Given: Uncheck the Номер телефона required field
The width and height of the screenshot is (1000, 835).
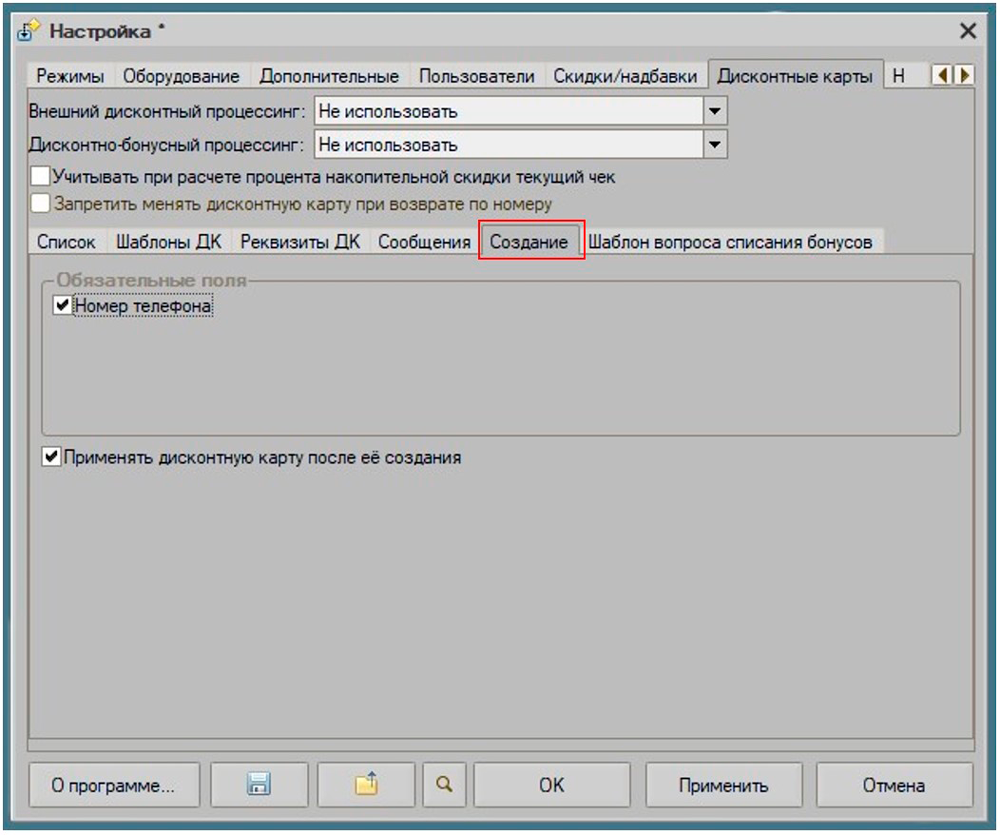Looking at the screenshot, I should coord(63,306).
